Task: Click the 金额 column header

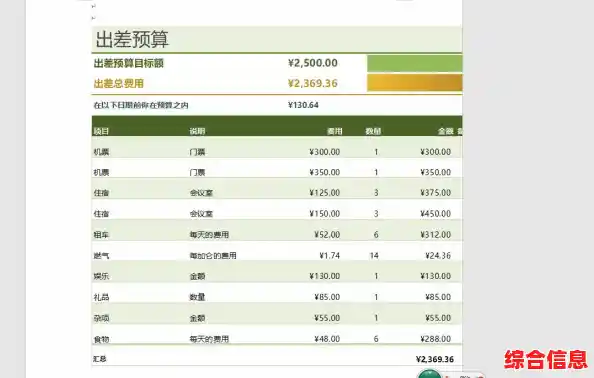Action: click(446, 131)
